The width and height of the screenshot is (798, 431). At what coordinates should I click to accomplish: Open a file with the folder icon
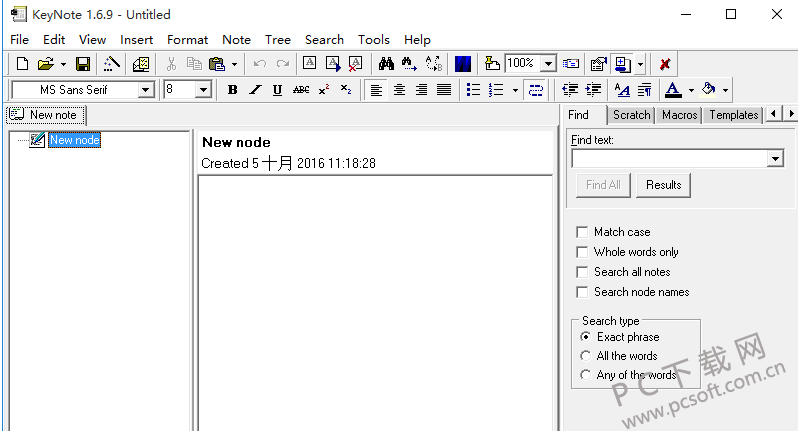(x=45, y=64)
